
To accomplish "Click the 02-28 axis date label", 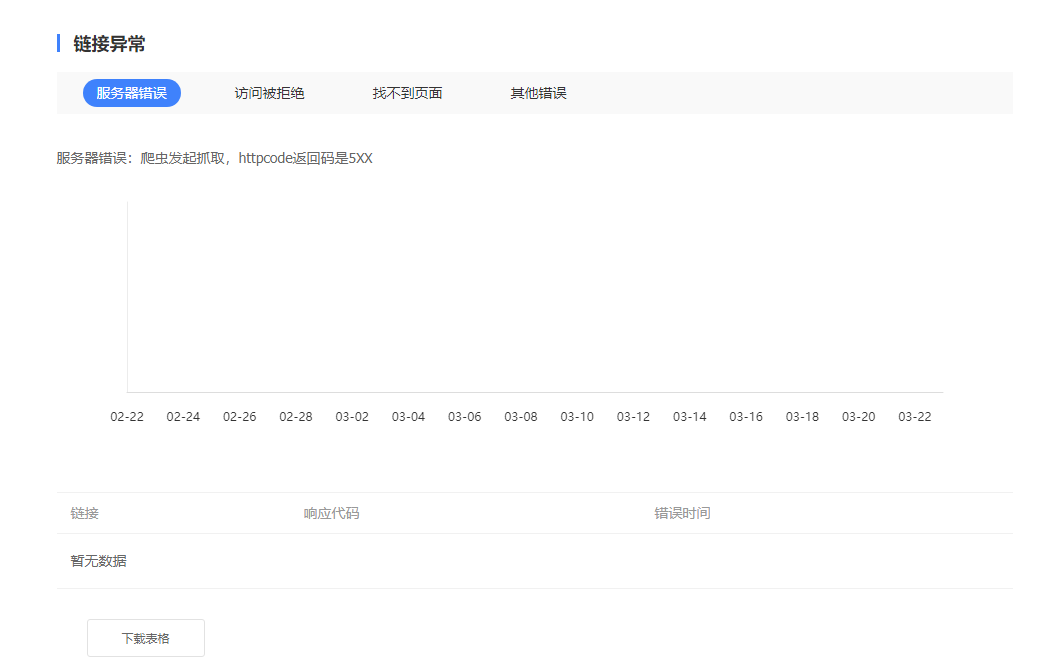I will point(295,416).
